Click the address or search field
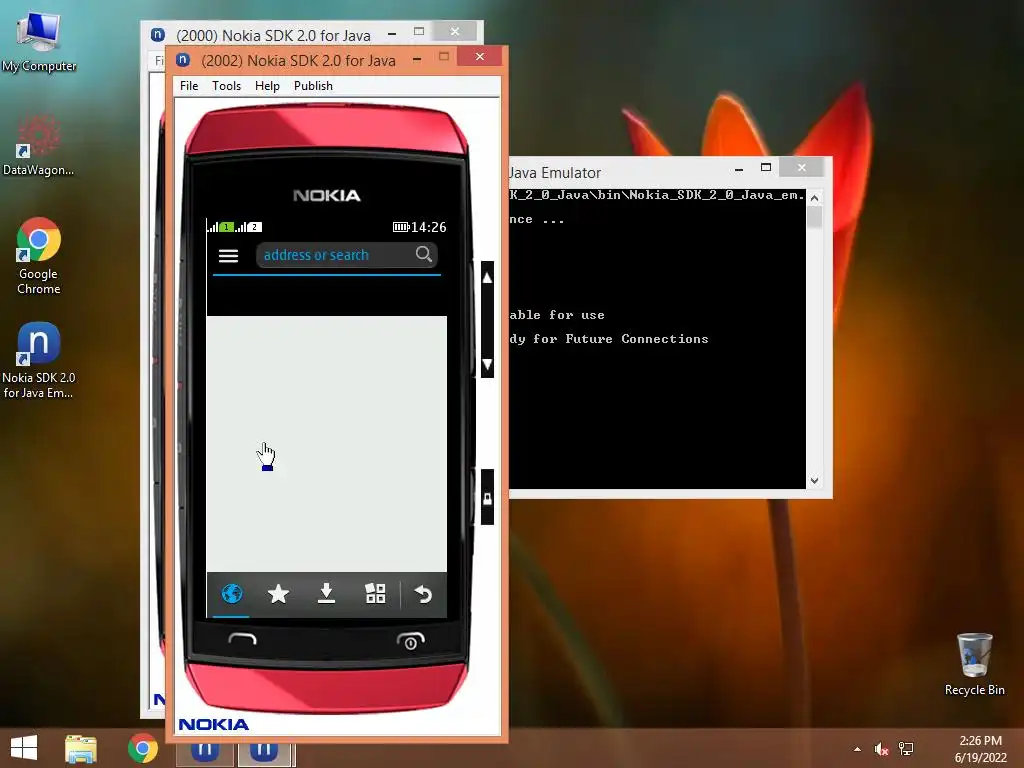The image size is (1024, 768). pyautogui.click(x=347, y=255)
